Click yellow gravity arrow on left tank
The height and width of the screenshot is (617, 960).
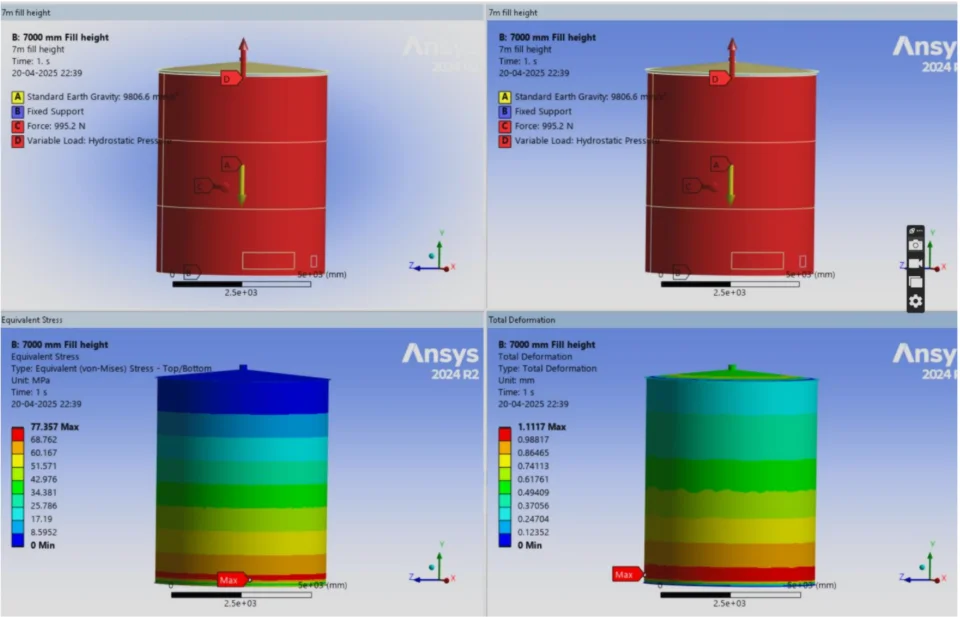pyautogui.click(x=242, y=185)
